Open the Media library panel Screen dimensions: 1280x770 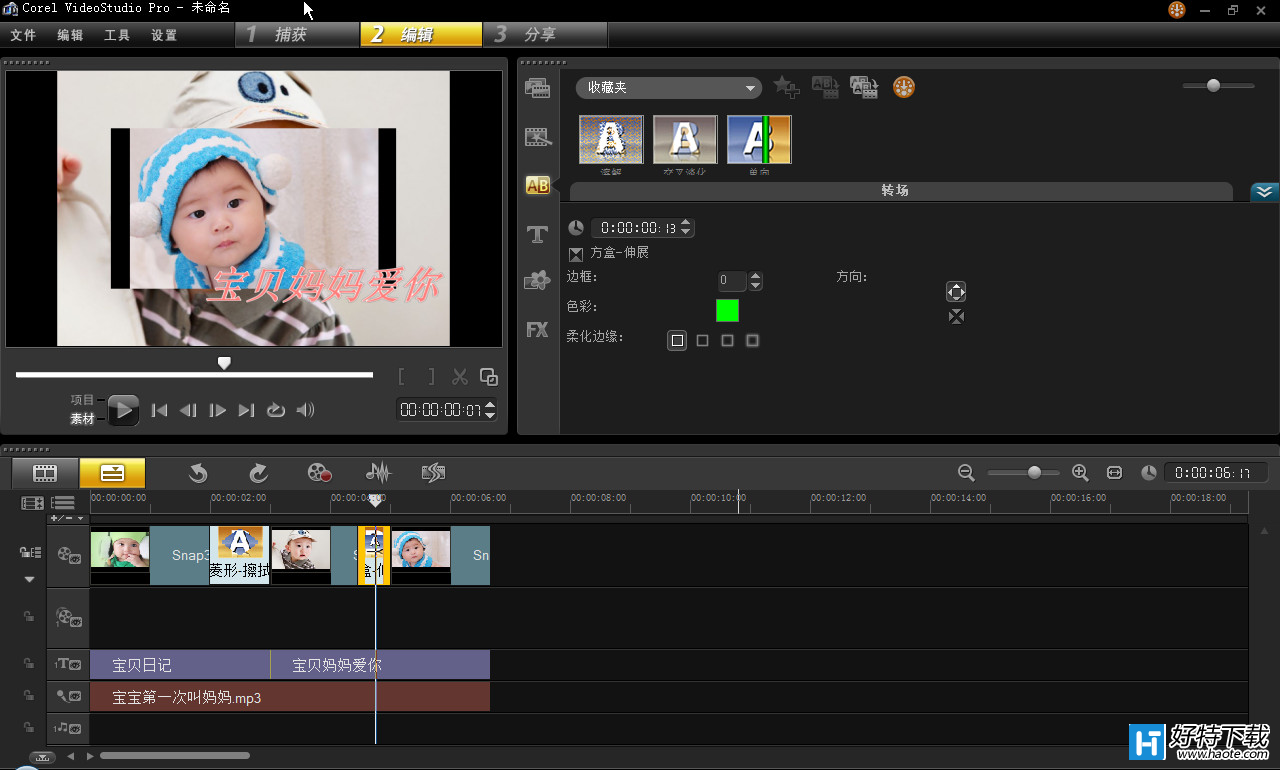pyautogui.click(x=538, y=88)
